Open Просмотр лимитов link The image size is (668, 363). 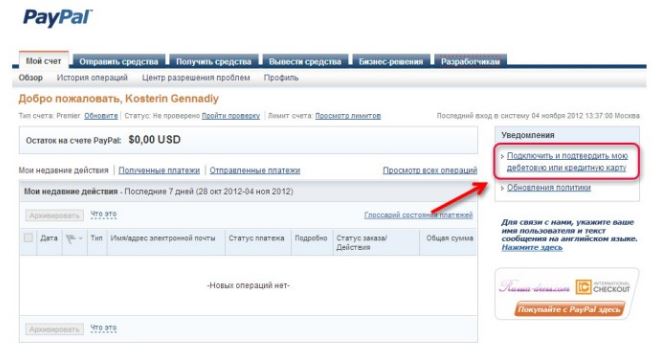click(348, 116)
